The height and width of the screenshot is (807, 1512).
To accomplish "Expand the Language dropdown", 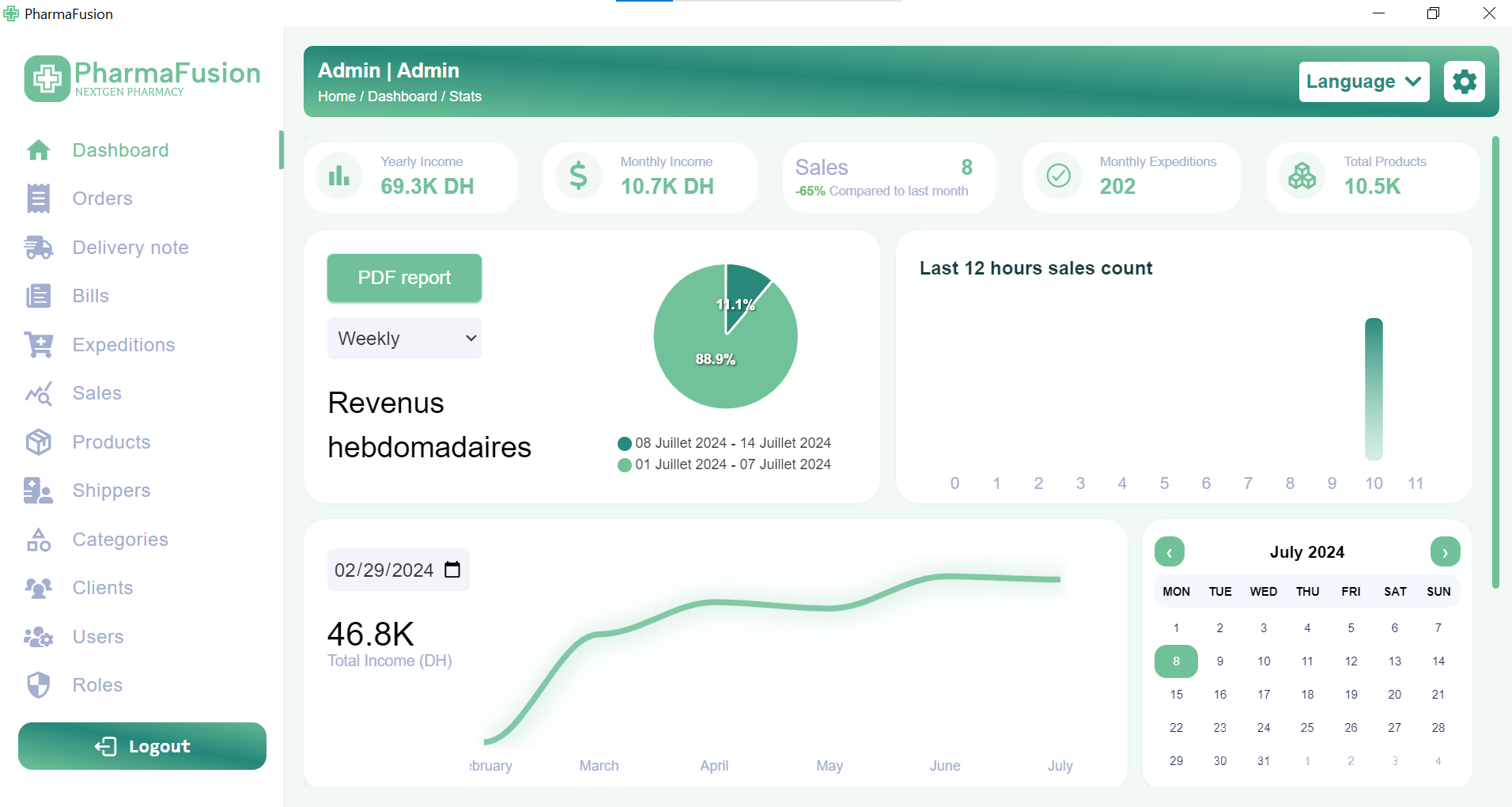I will [x=1363, y=81].
